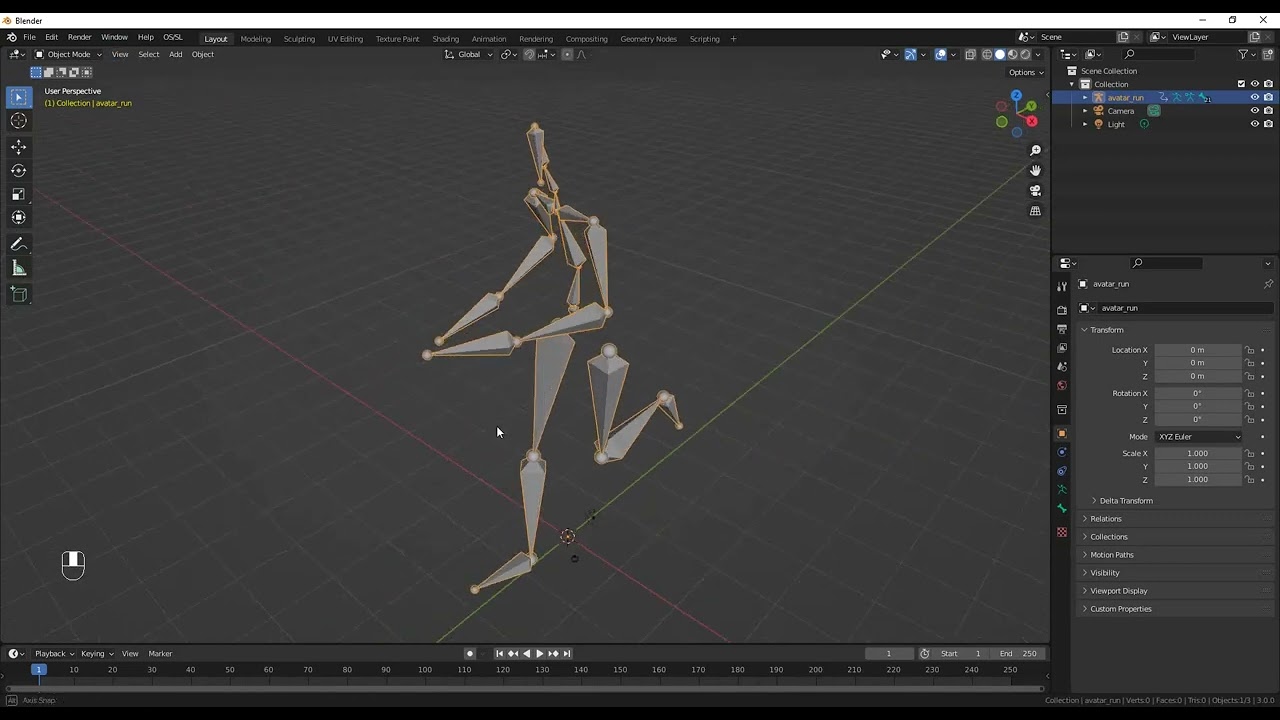Screen dimensions: 1280x720
Task: Open the Tool properties tab
Action: pos(1062,287)
